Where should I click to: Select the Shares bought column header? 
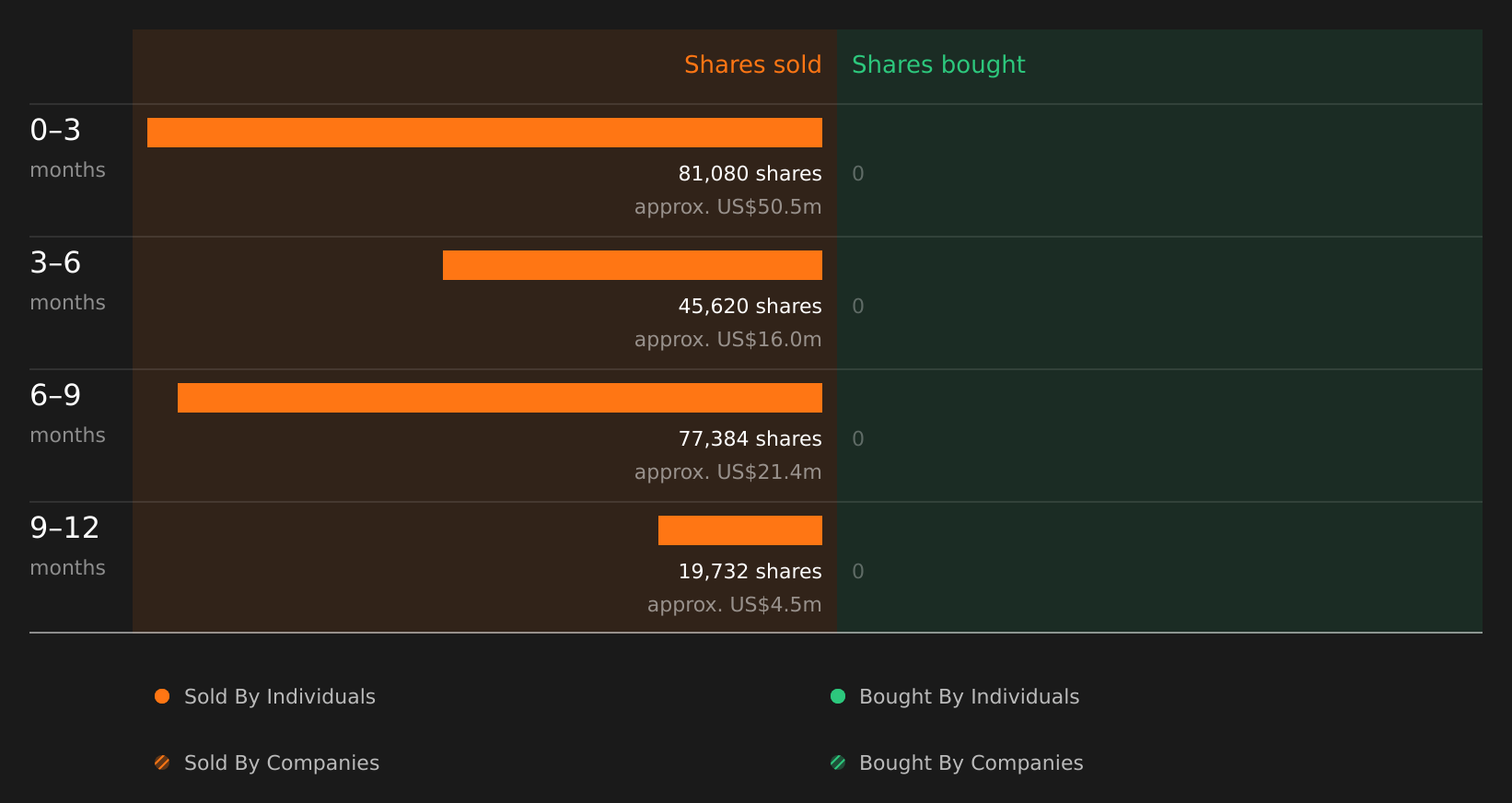pyautogui.click(x=938, y=64)
